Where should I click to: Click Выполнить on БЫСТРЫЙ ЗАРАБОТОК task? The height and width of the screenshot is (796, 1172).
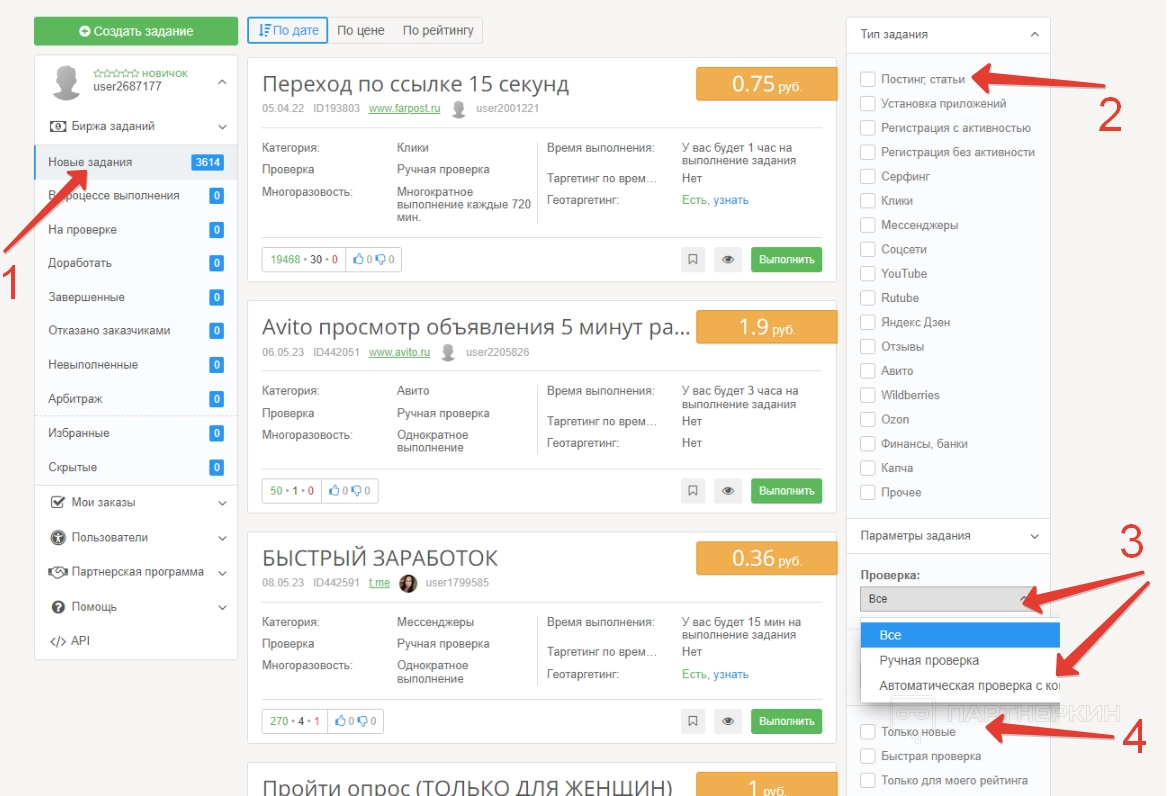click(786, 721)
